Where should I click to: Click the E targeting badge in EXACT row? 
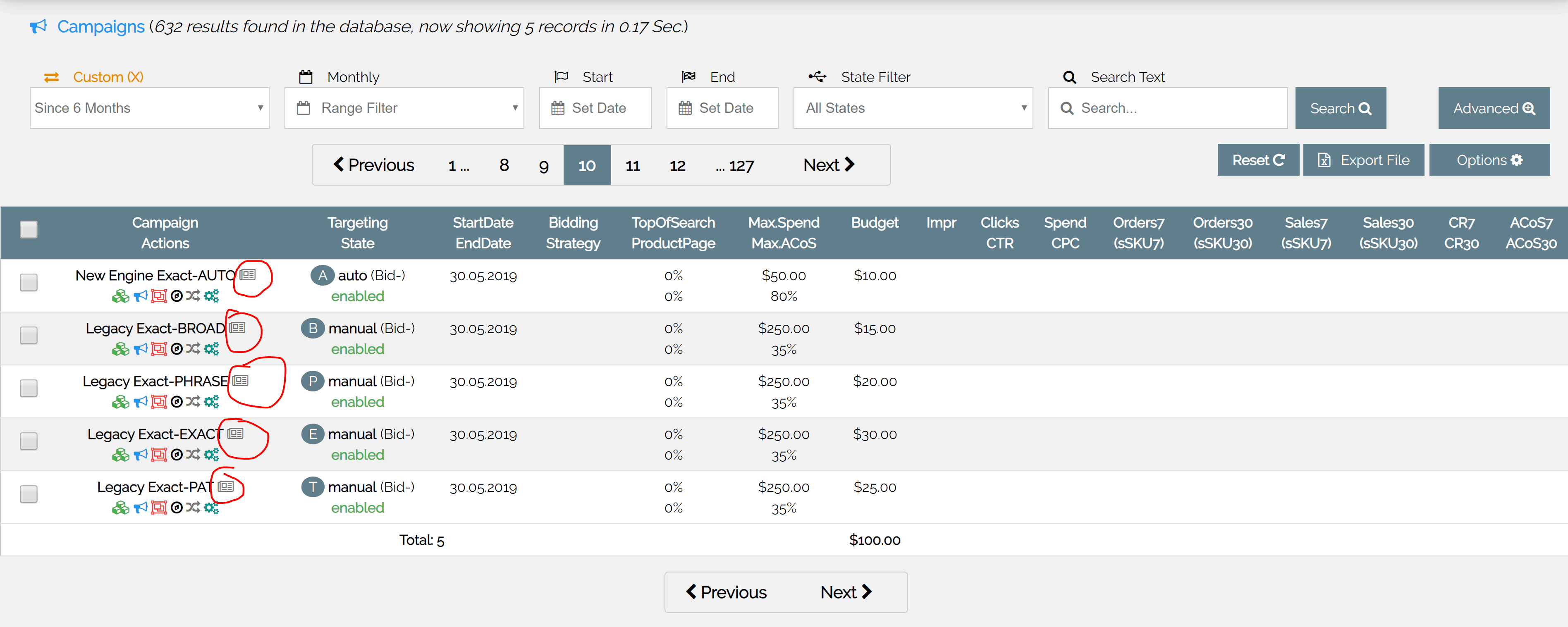pyautogui.click(x=313, y=434)
